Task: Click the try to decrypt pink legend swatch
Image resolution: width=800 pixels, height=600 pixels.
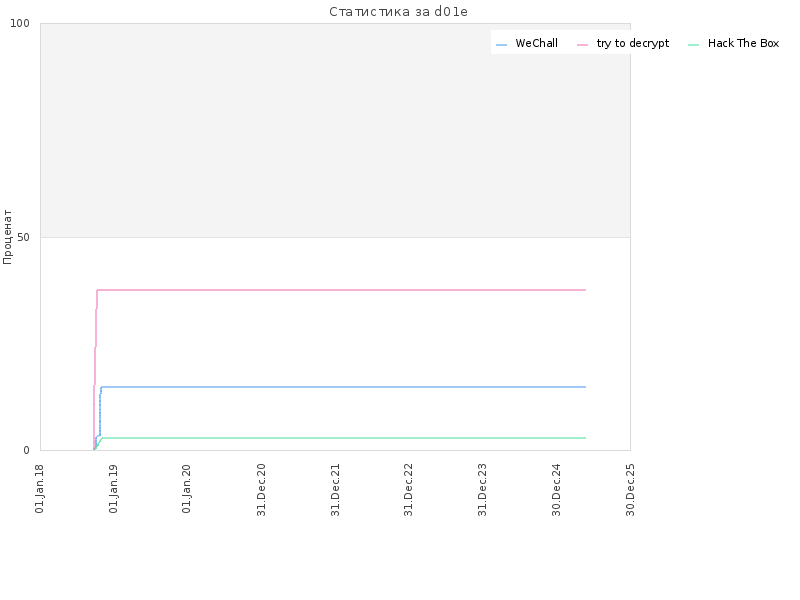Action: click(583, 45)
